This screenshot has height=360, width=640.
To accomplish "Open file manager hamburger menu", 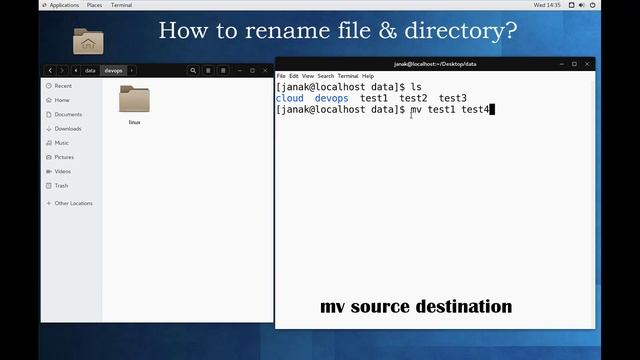I will click(x=223, y=71).
